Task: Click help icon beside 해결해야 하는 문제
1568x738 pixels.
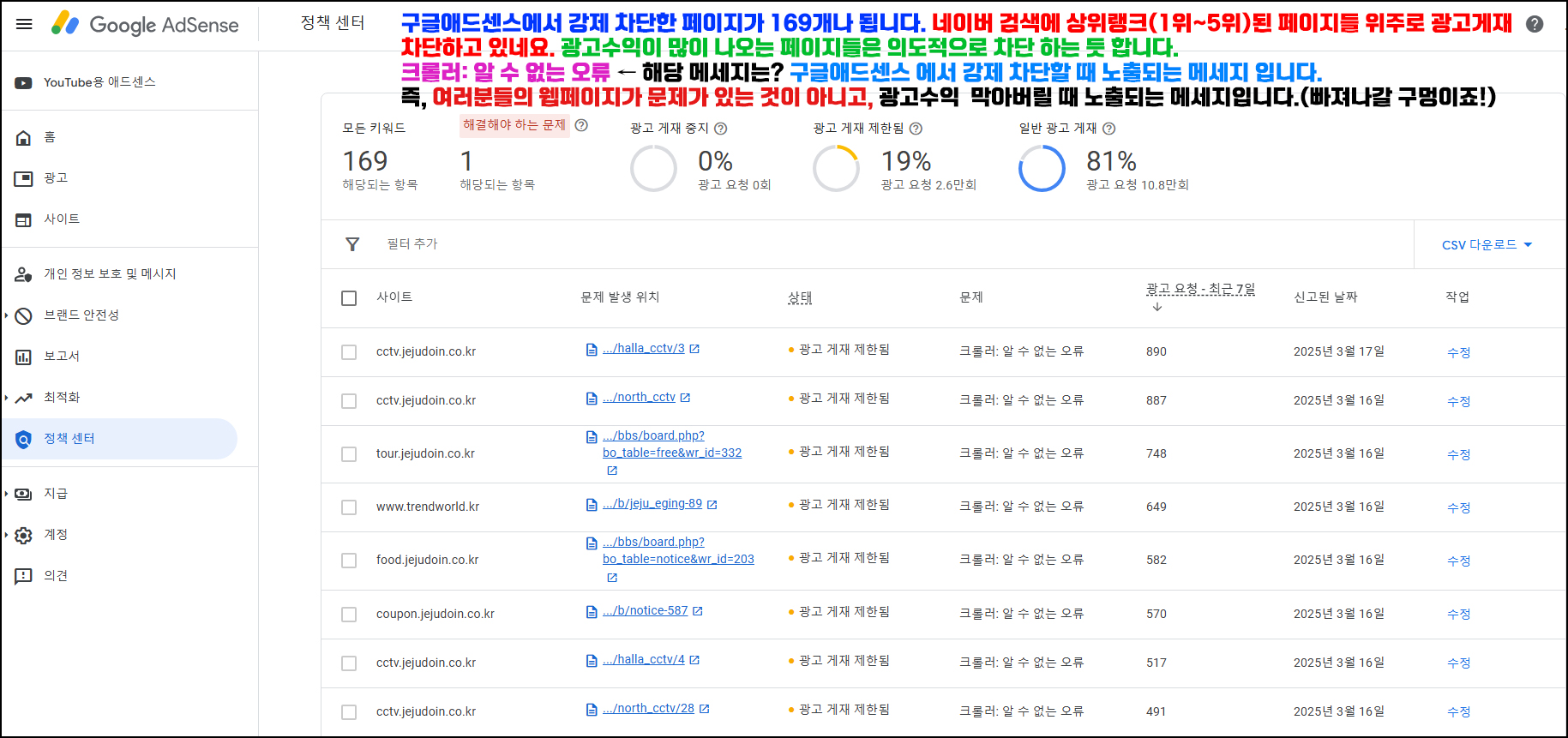Action: [581, 125]
